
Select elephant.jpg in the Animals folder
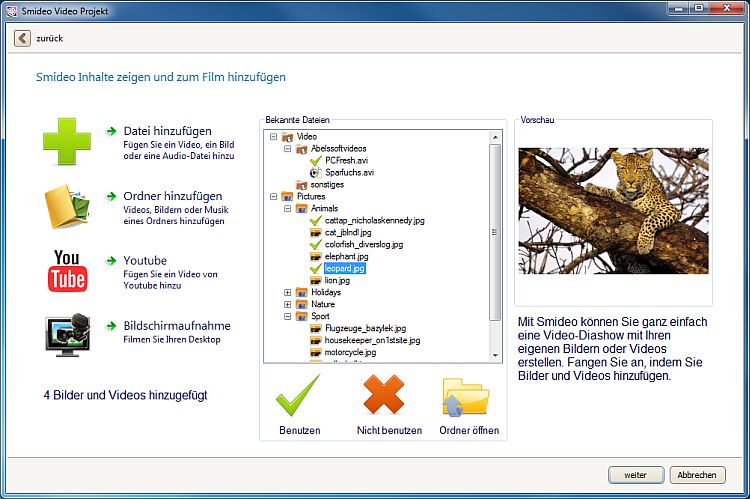347,256
